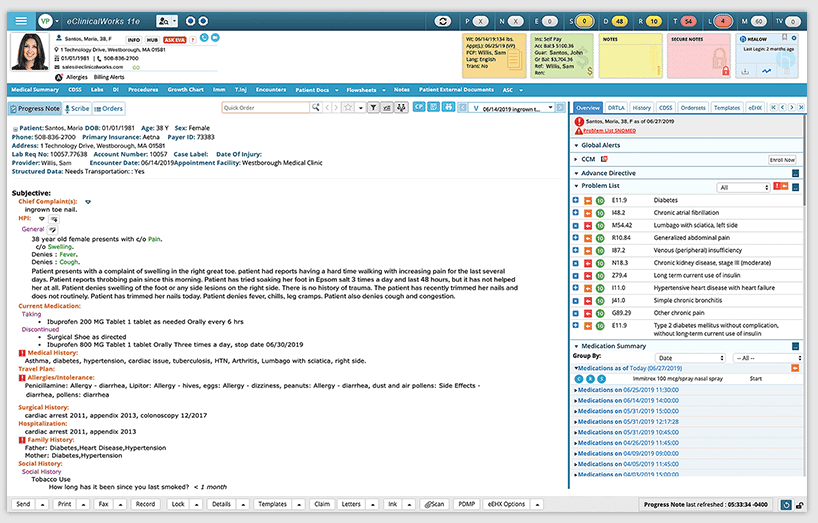This screenshot has width=818, height=523.
Task: Switch to the Orders view
Action: click(109, 108)
